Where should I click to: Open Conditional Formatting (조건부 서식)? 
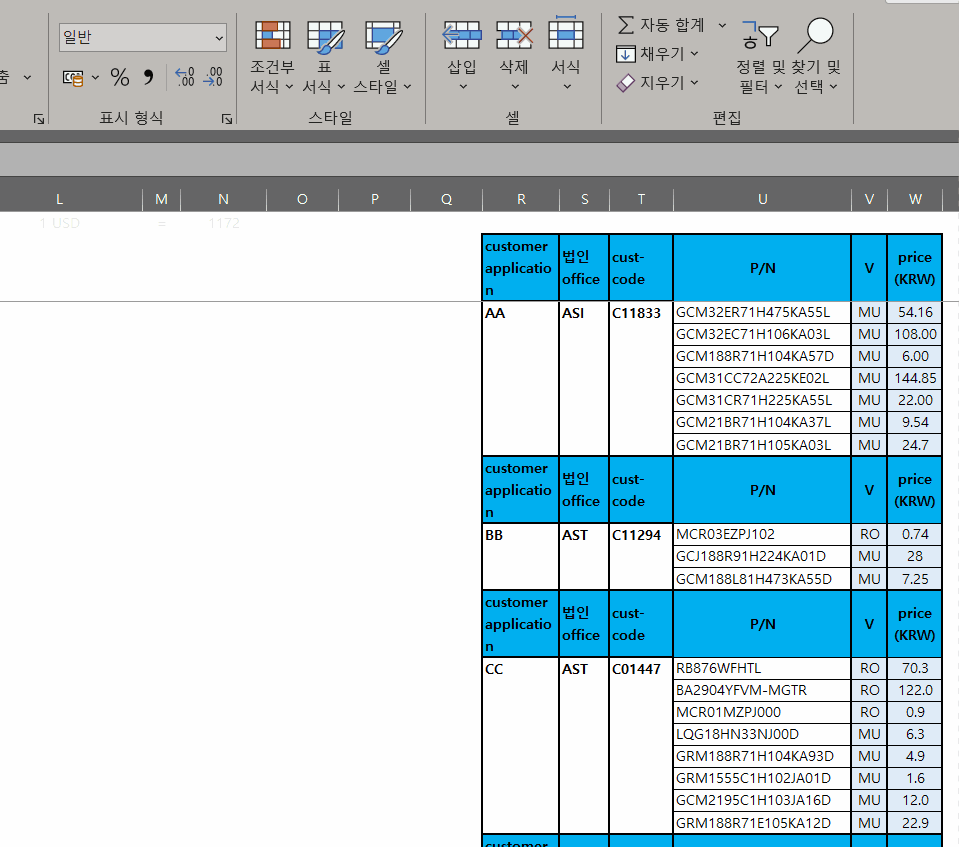272,57
